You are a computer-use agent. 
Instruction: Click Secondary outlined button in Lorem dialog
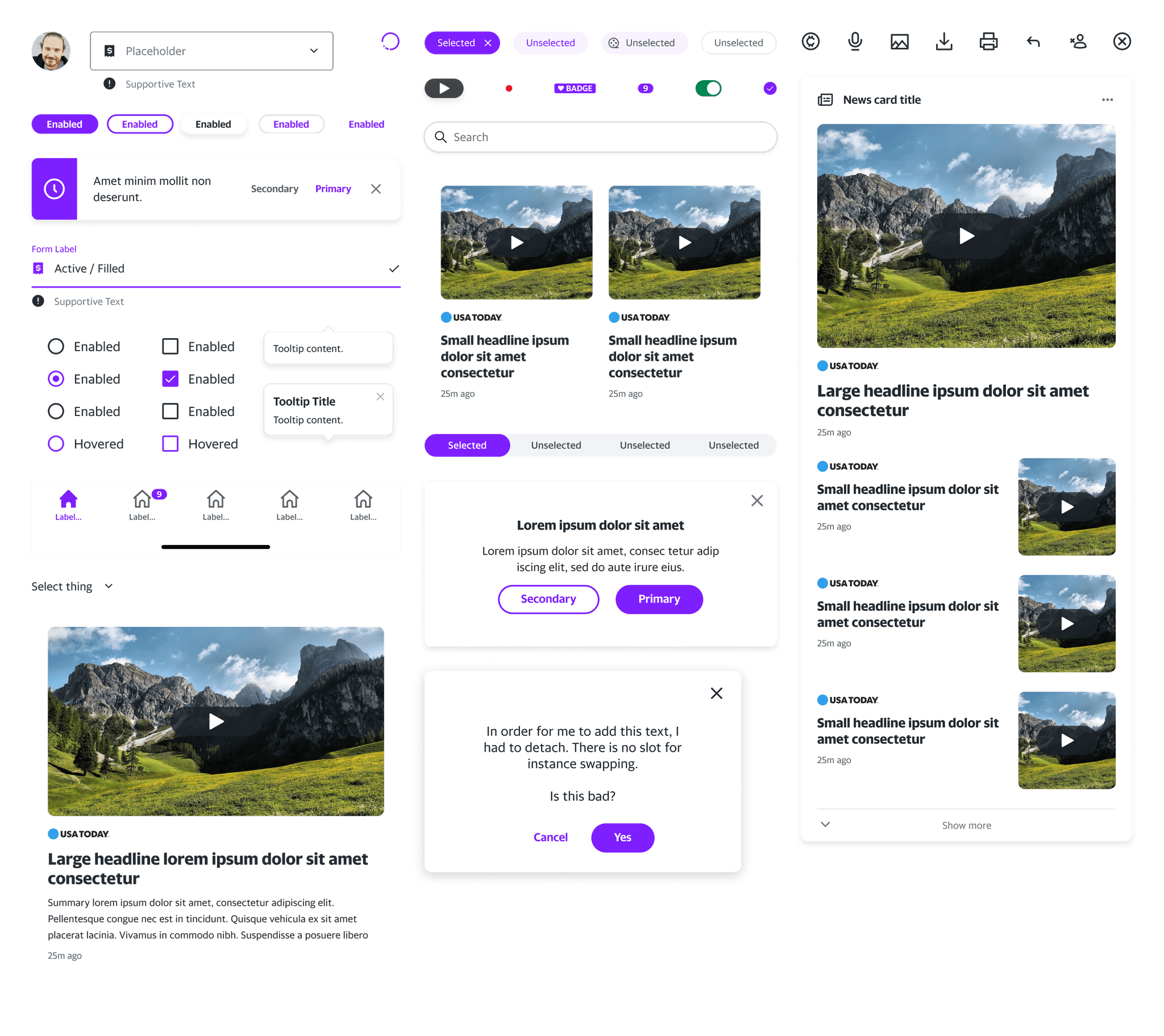pos(548,598)
